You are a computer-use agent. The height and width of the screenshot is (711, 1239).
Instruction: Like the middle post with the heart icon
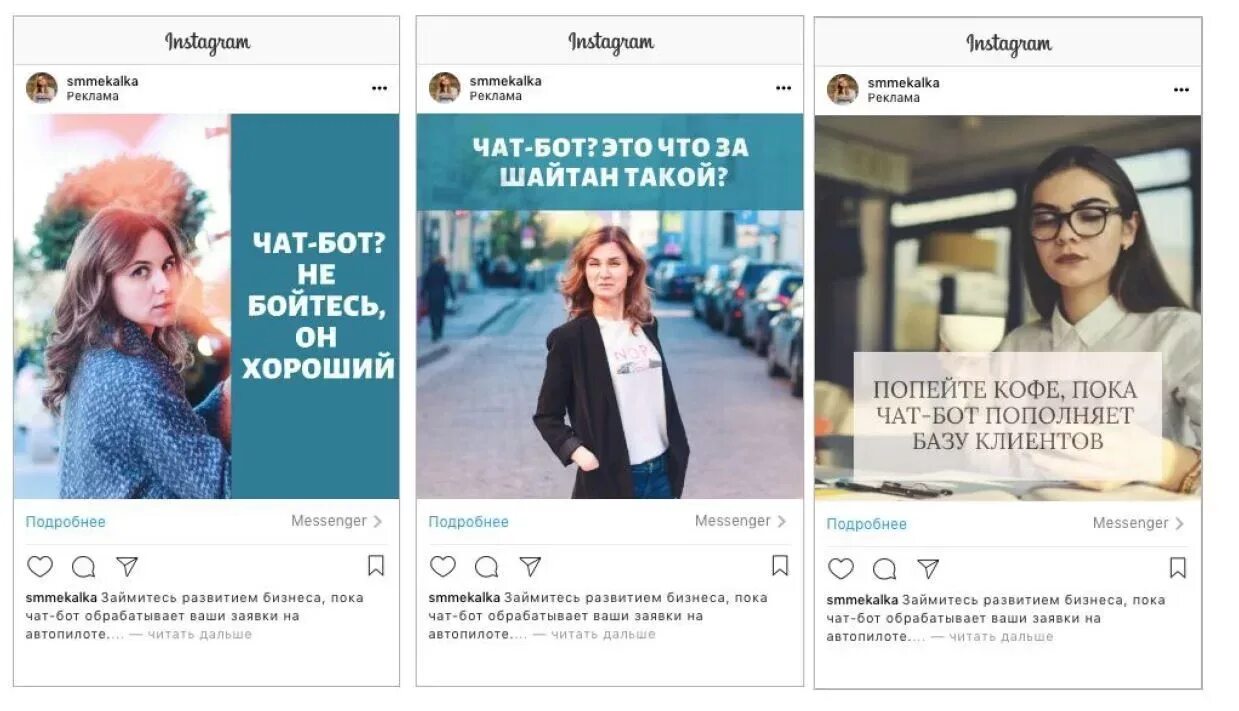tap(443, 566)
